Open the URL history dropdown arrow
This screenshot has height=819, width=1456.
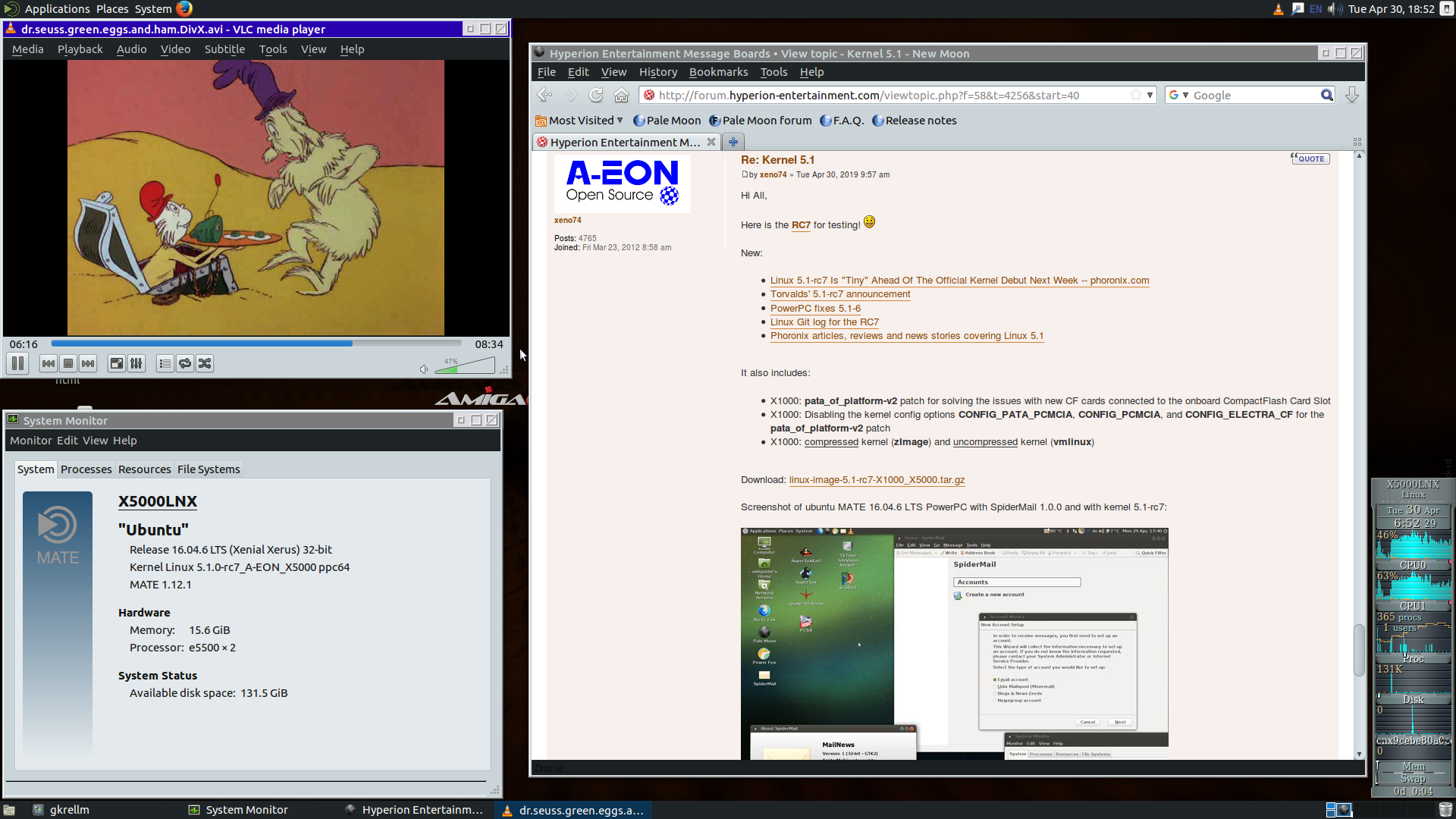pyautogui.click(x=1150, y=95)
